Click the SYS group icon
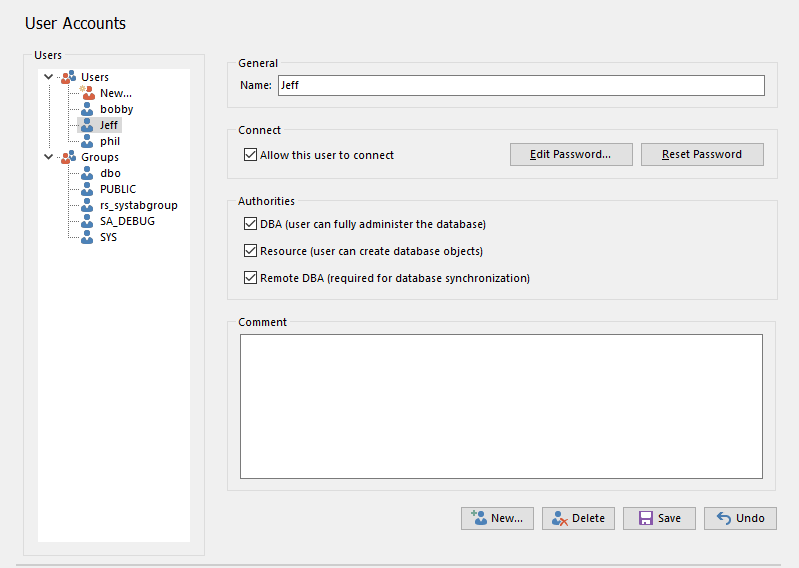 (88, 237)
